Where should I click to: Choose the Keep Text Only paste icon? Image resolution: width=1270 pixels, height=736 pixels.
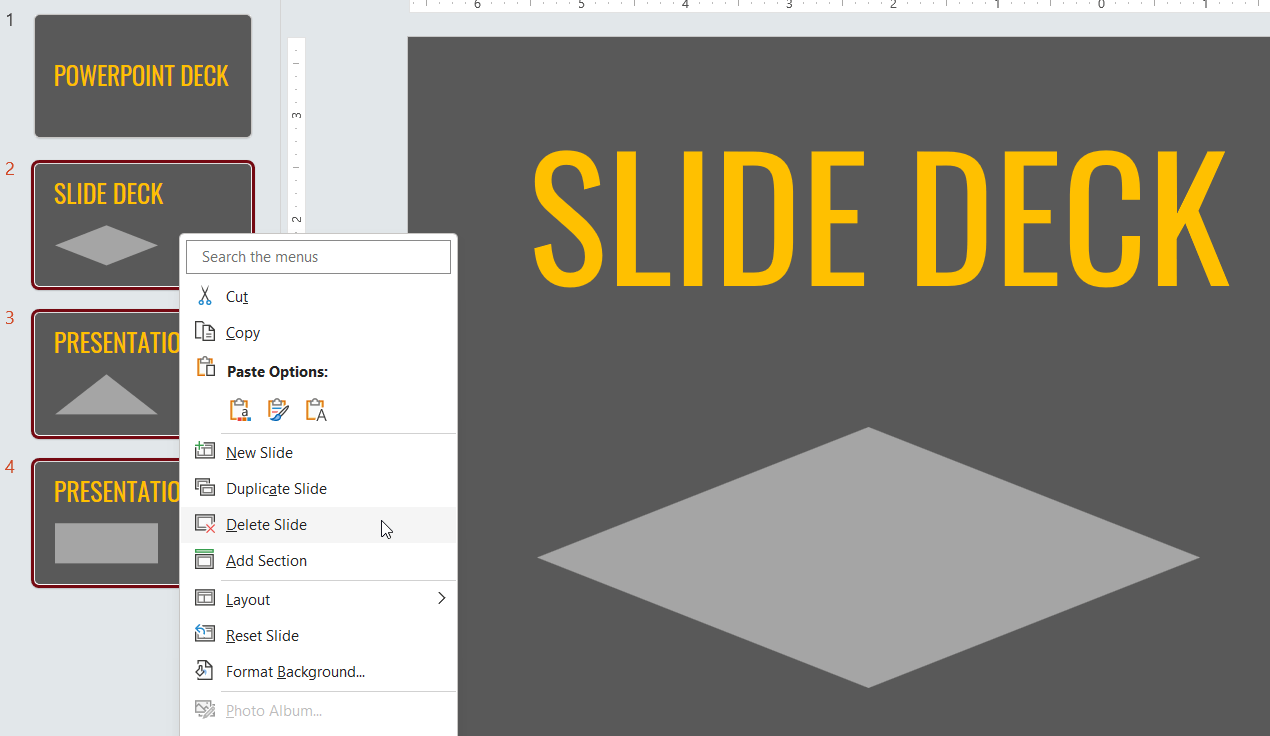(x=315, y=409)
